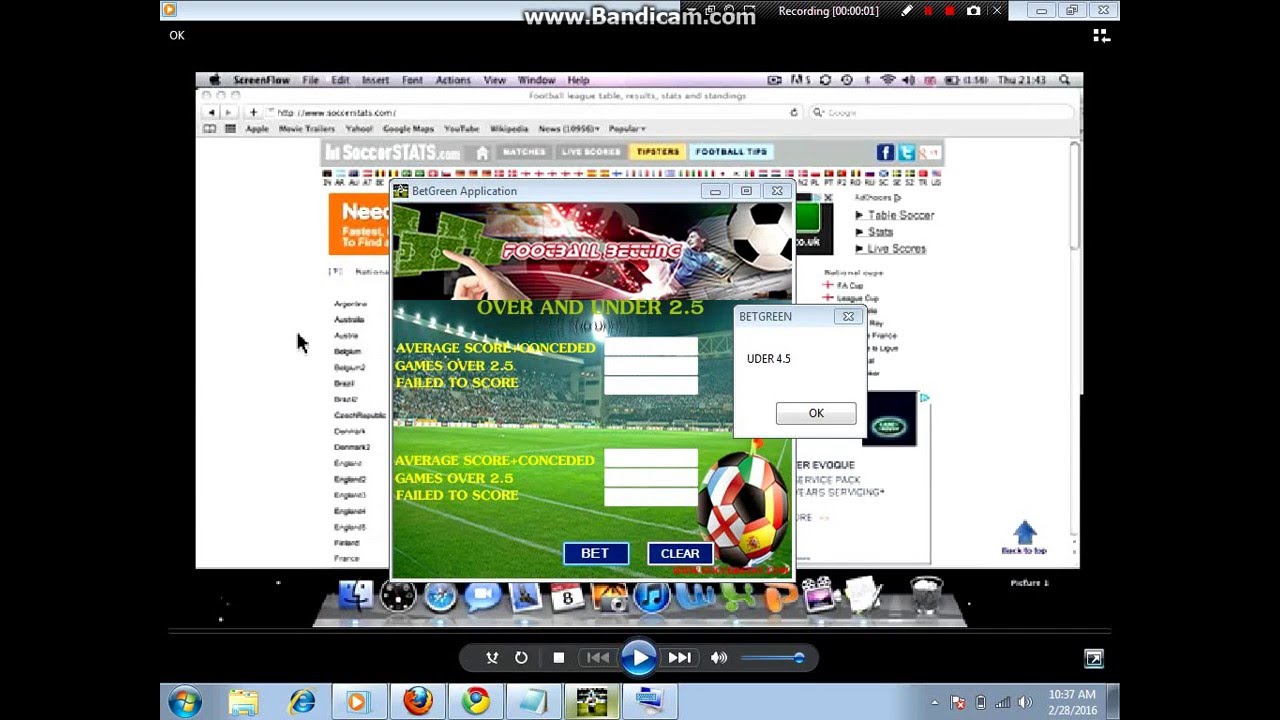
Task: Click first team Average Score+Conceded field
Action: tap(651, 347)
